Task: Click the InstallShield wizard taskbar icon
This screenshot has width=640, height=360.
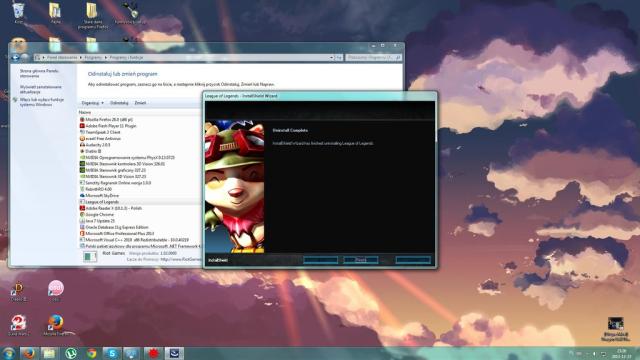Action: tap(174, 353)
